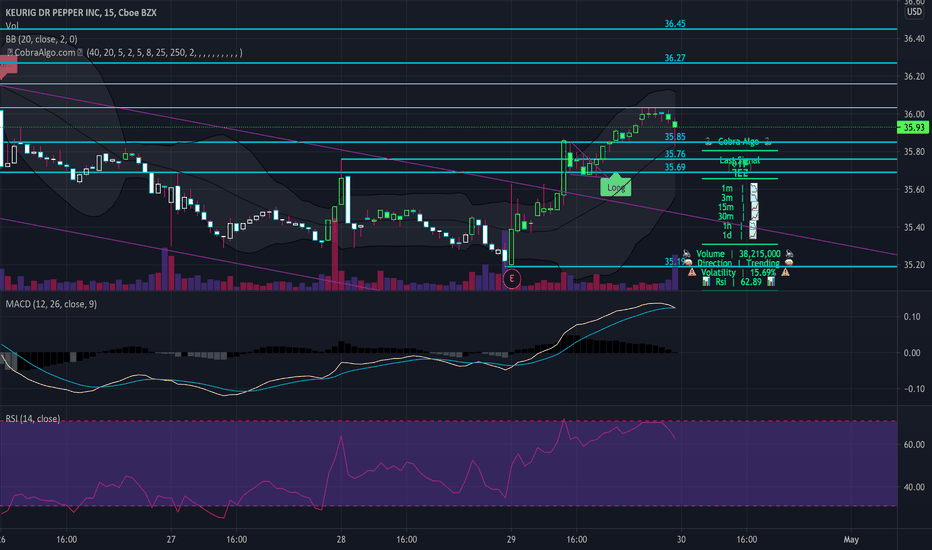Click the Rsi 62.89 readout
Image resolution: width=932 pixels, height=550 pixels.
pos(741,281)
